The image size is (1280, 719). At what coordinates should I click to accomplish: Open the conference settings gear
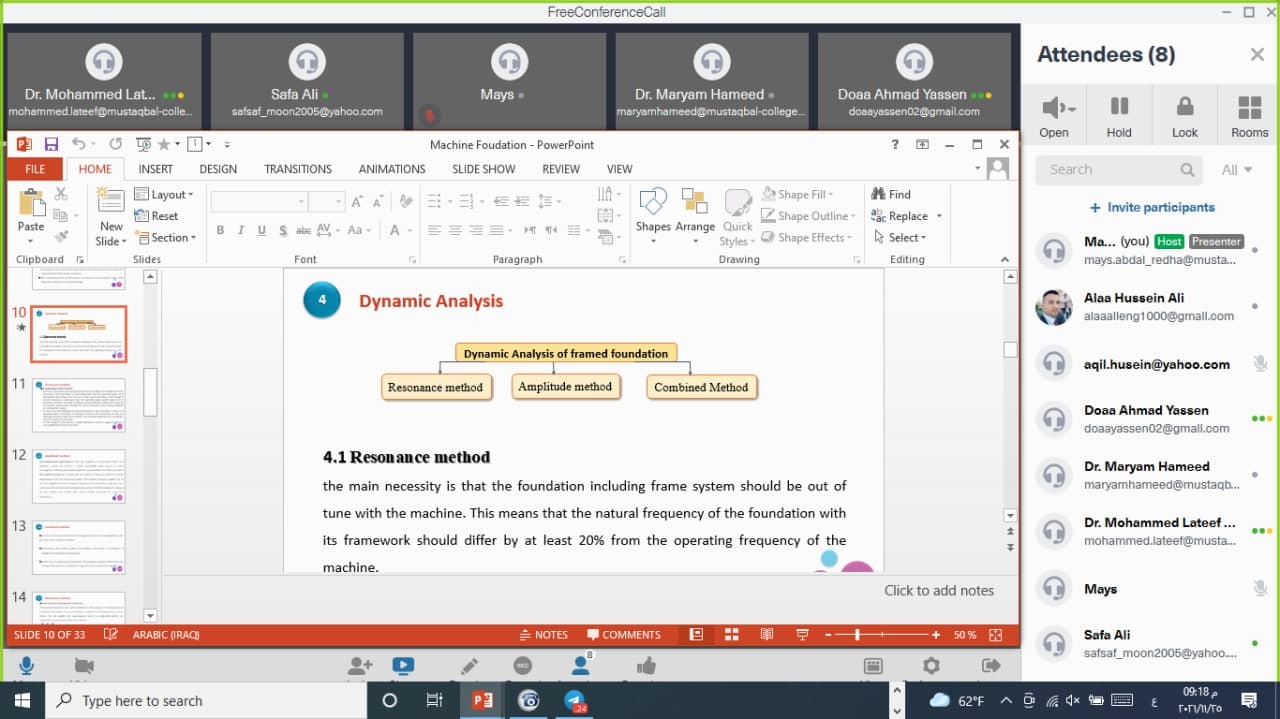931,666
